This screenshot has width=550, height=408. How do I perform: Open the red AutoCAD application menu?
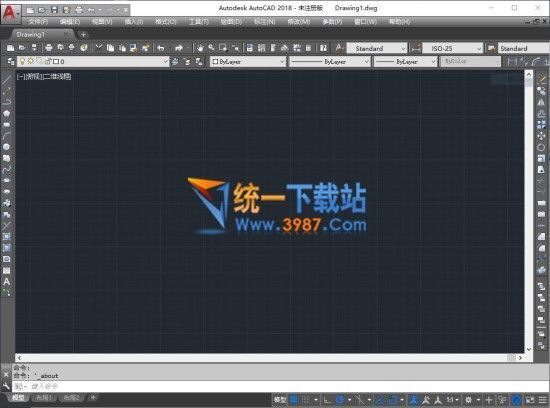click(x=10, y=12)
